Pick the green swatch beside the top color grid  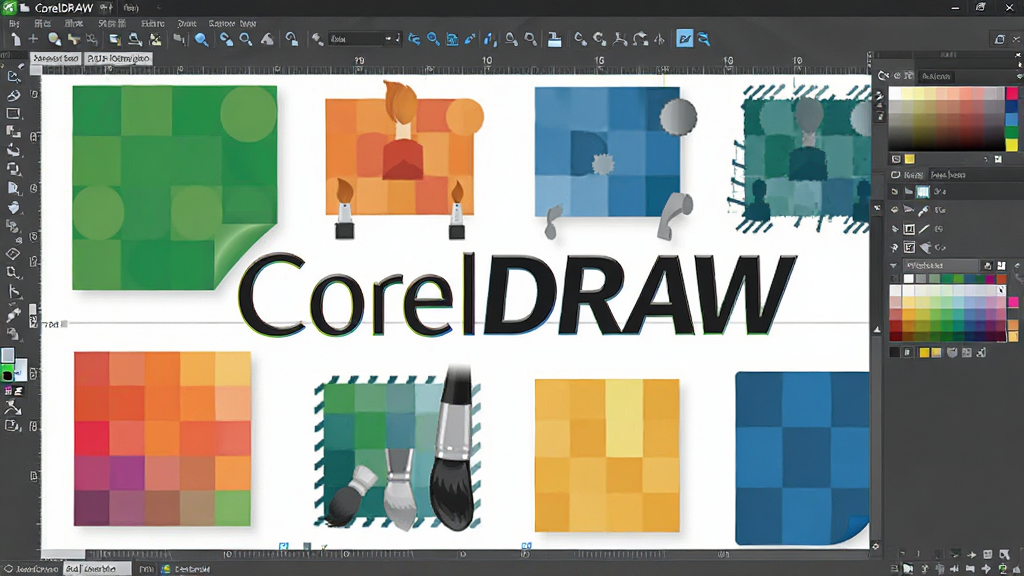tap(1012, 133)
